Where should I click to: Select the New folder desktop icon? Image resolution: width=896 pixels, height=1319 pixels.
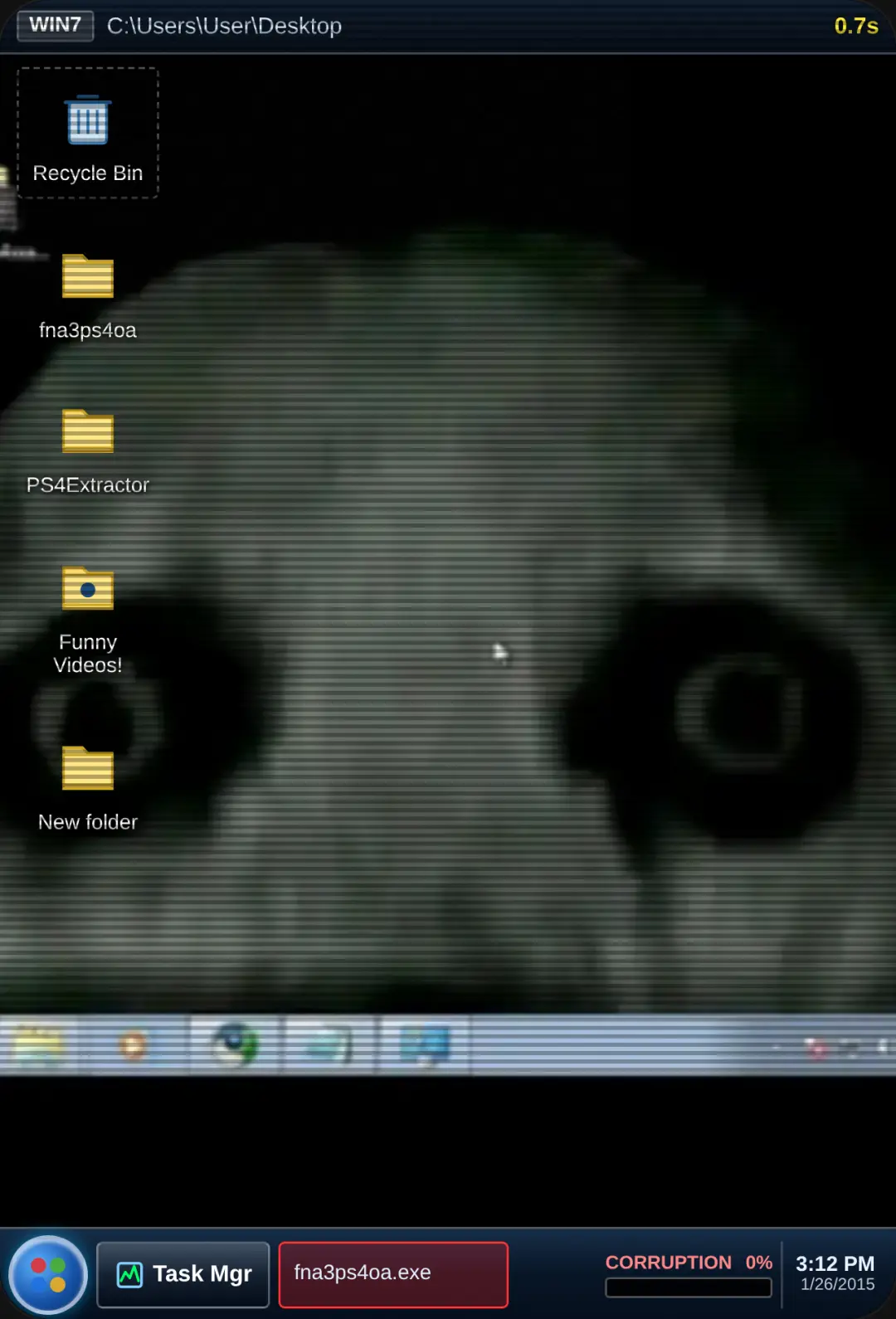(88, 768)
